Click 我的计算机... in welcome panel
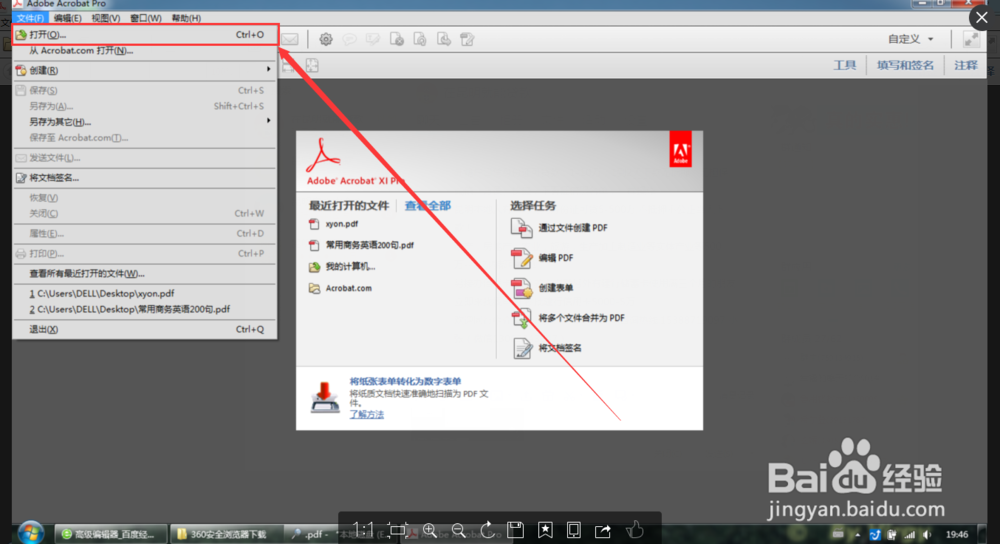The width and height of the screenshot is (1000, 544). pos(350,267)
